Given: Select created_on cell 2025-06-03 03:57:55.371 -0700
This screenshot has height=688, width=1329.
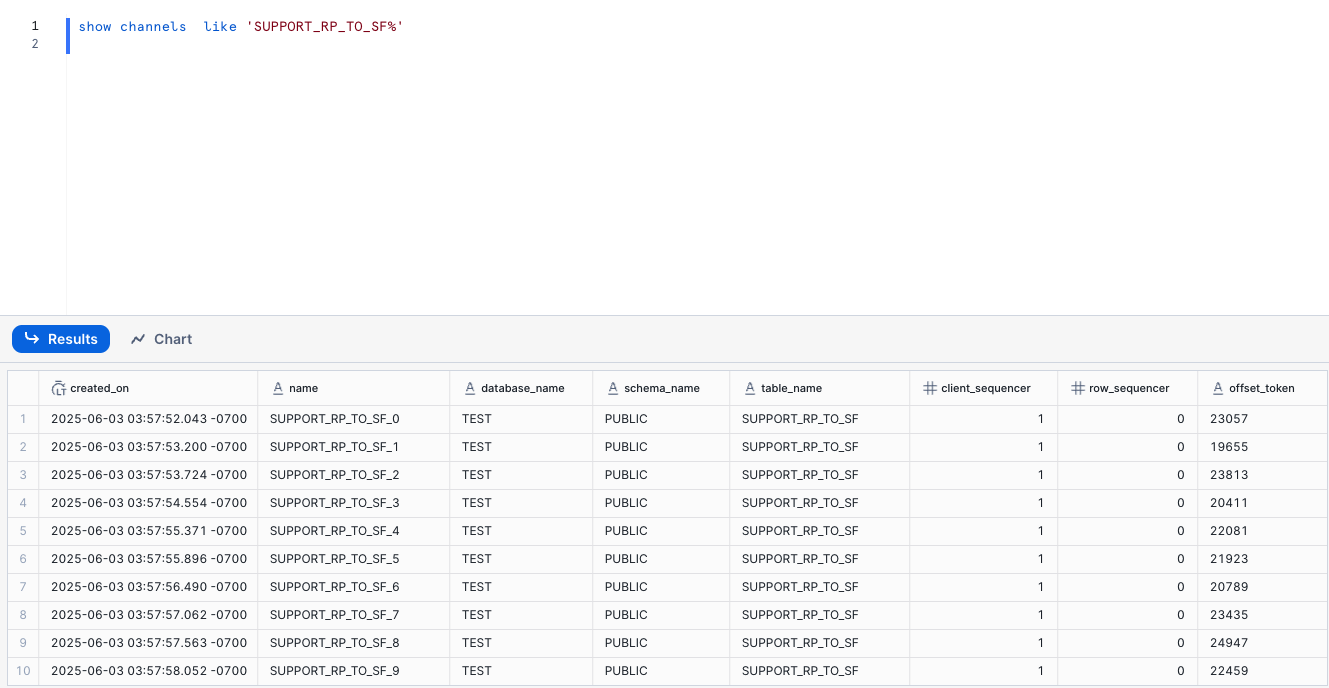Looking at the screenshot, I should [x=148, y=531].
